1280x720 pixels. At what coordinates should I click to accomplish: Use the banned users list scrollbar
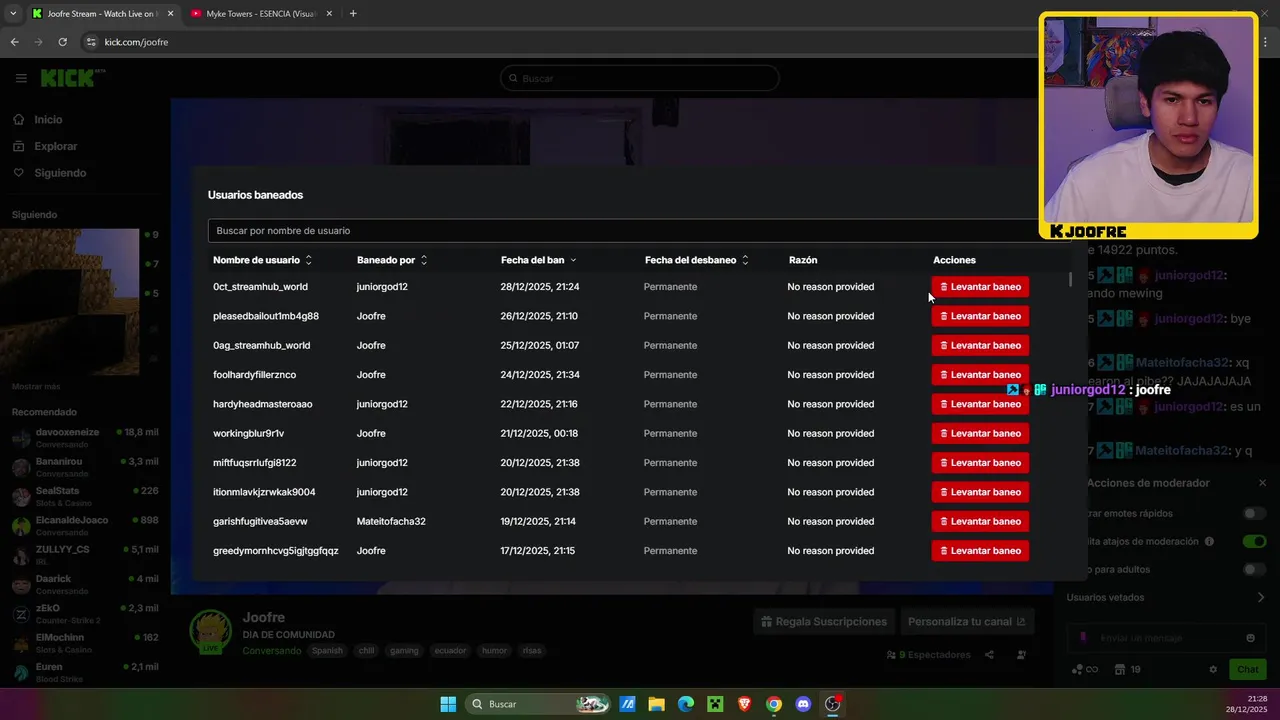(x=1070, y=280)
